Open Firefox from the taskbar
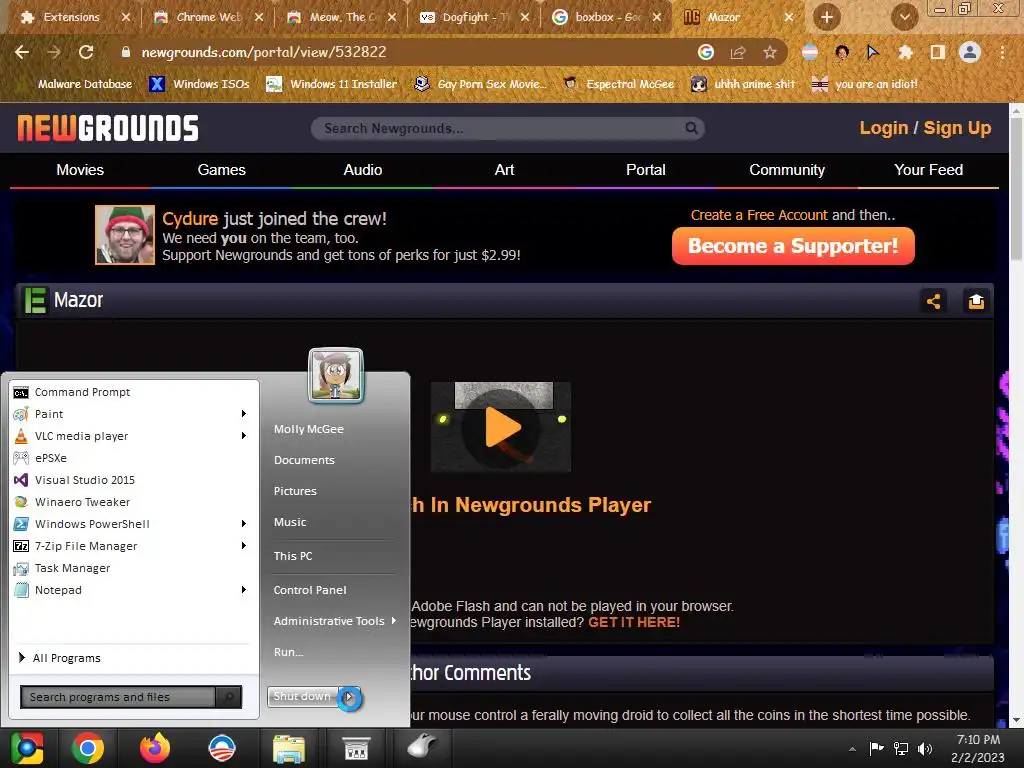1024x768 pixels. [x=155, y=748]
